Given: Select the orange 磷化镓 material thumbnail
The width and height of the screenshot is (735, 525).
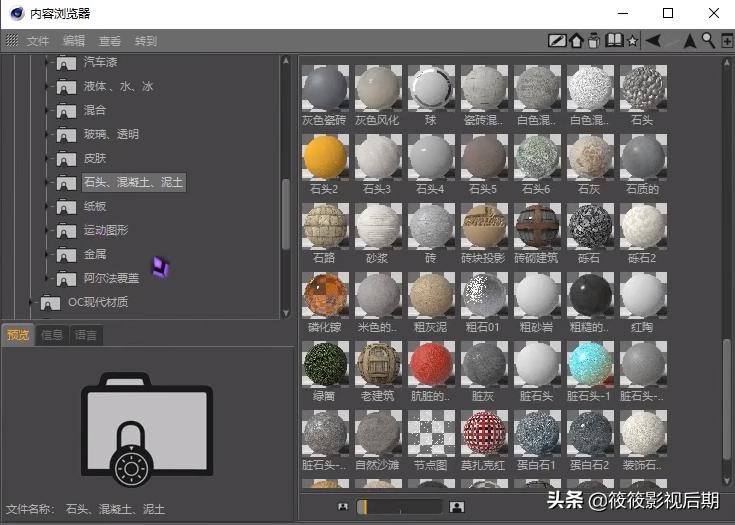Looking at the screenshot, I should point(325,295).
